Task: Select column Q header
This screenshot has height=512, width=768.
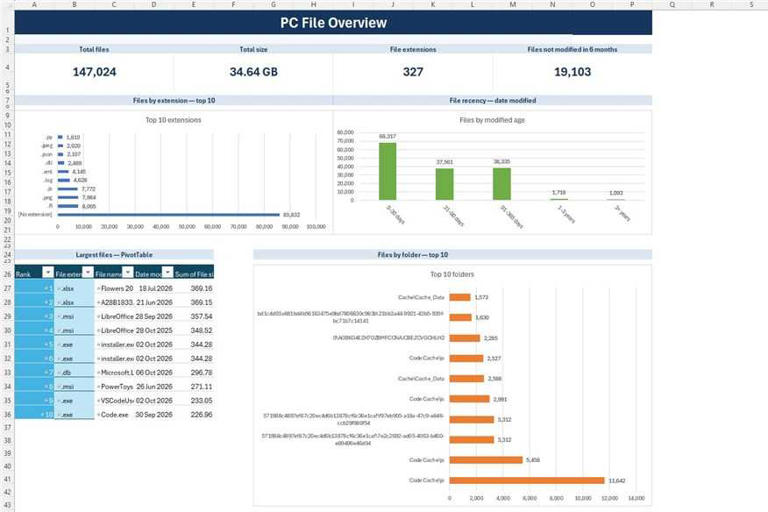Action: (x=672, y=4)
